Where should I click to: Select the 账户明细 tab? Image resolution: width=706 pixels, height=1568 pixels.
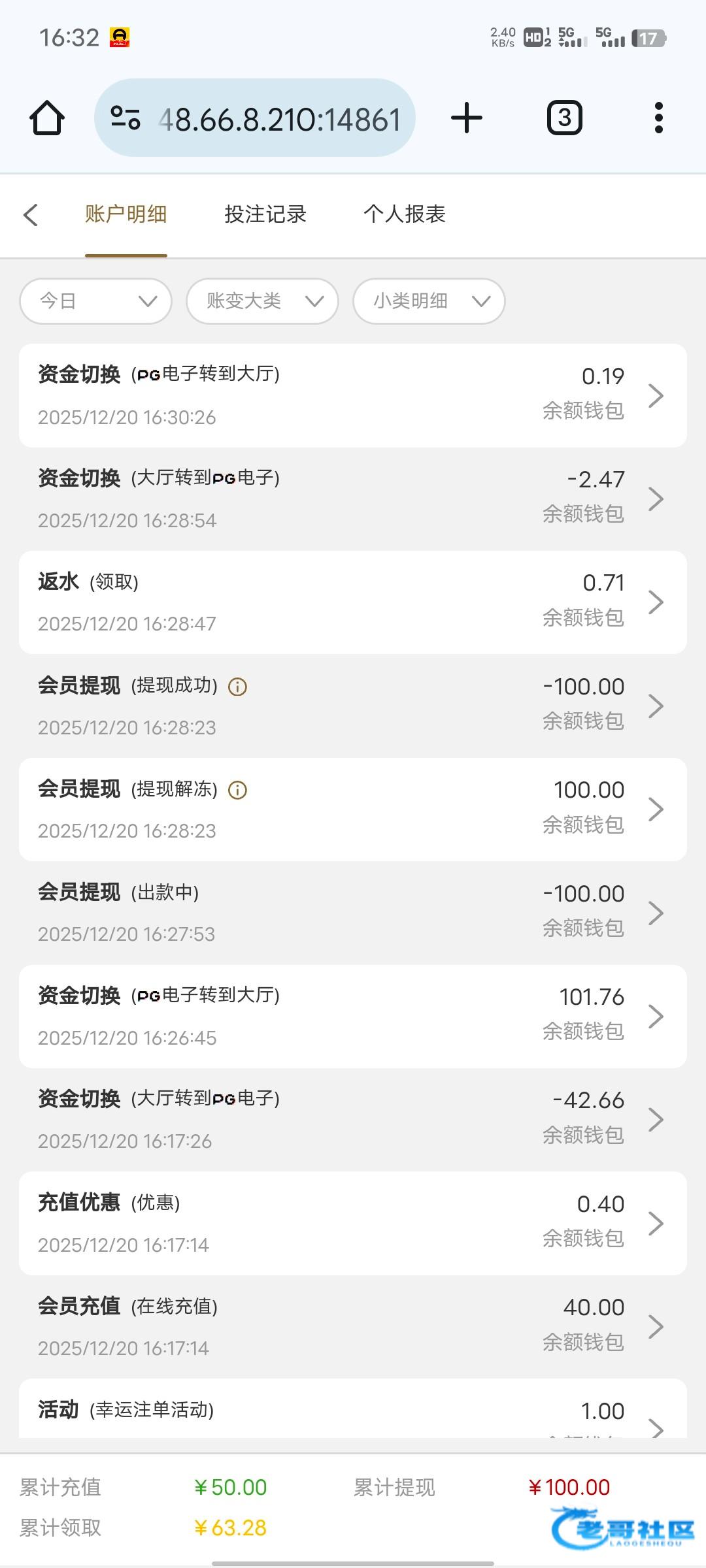pos(126,214)
